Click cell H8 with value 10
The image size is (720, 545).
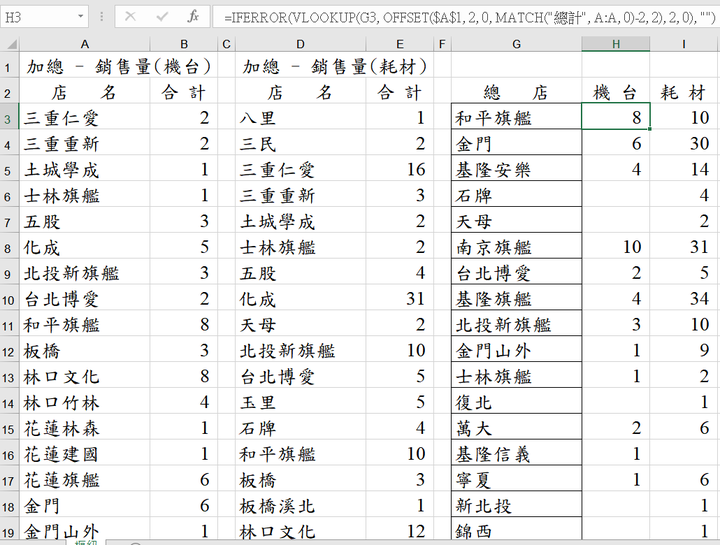[x=616, y=248]
